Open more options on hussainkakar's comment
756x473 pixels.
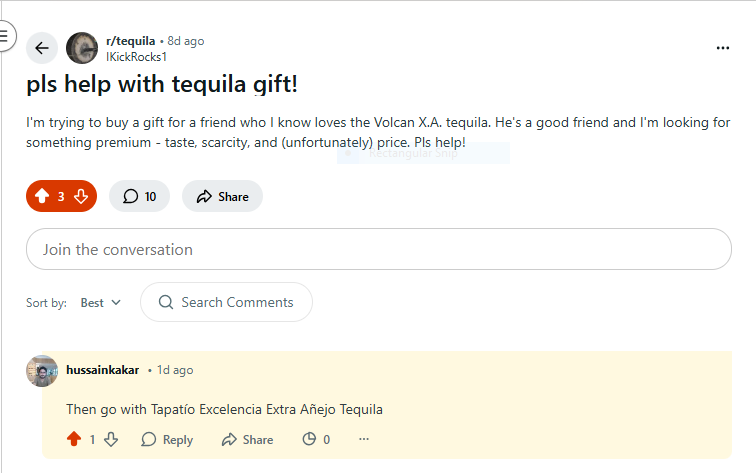coord(364,439)
